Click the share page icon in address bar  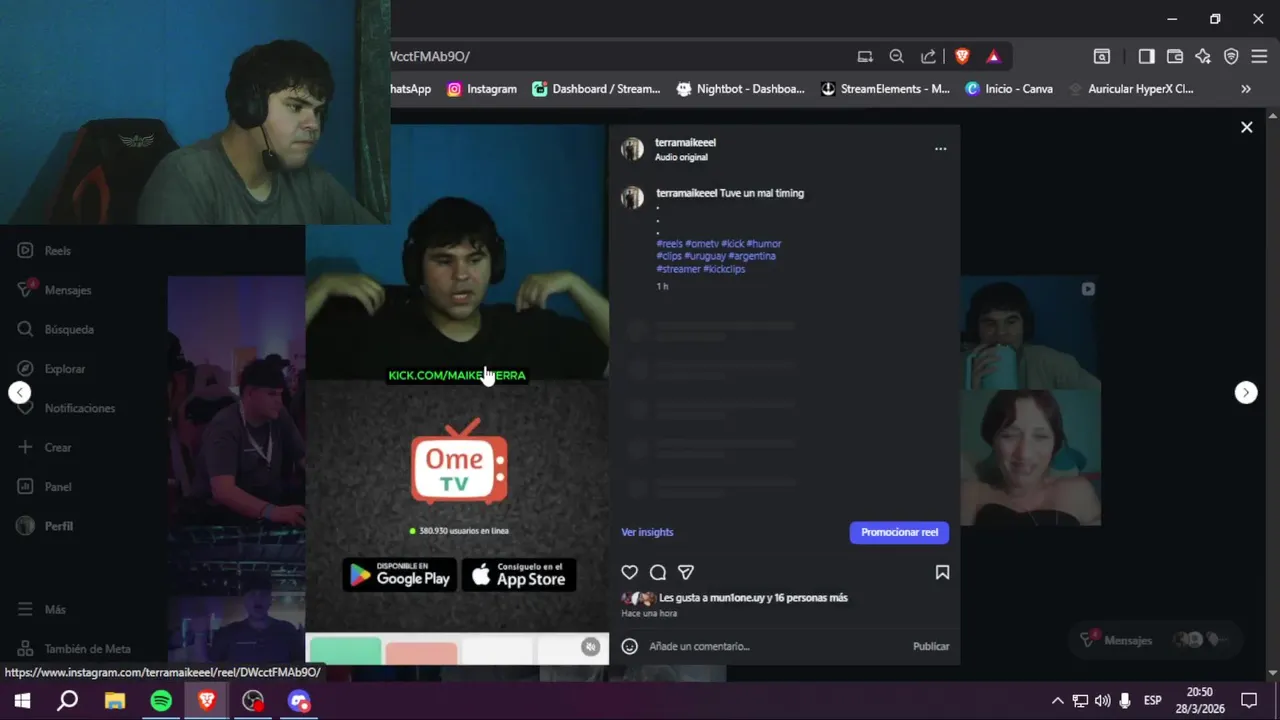(928, 57)
